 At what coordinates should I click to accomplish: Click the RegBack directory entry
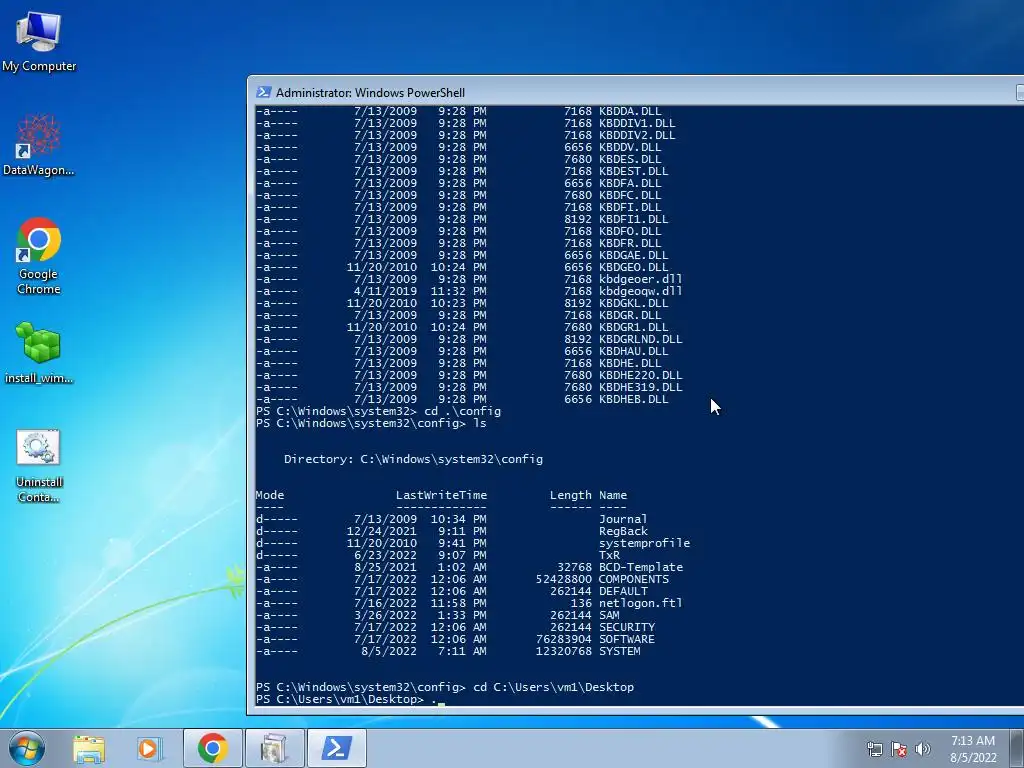pyautogui.click(x=623, y=532)
